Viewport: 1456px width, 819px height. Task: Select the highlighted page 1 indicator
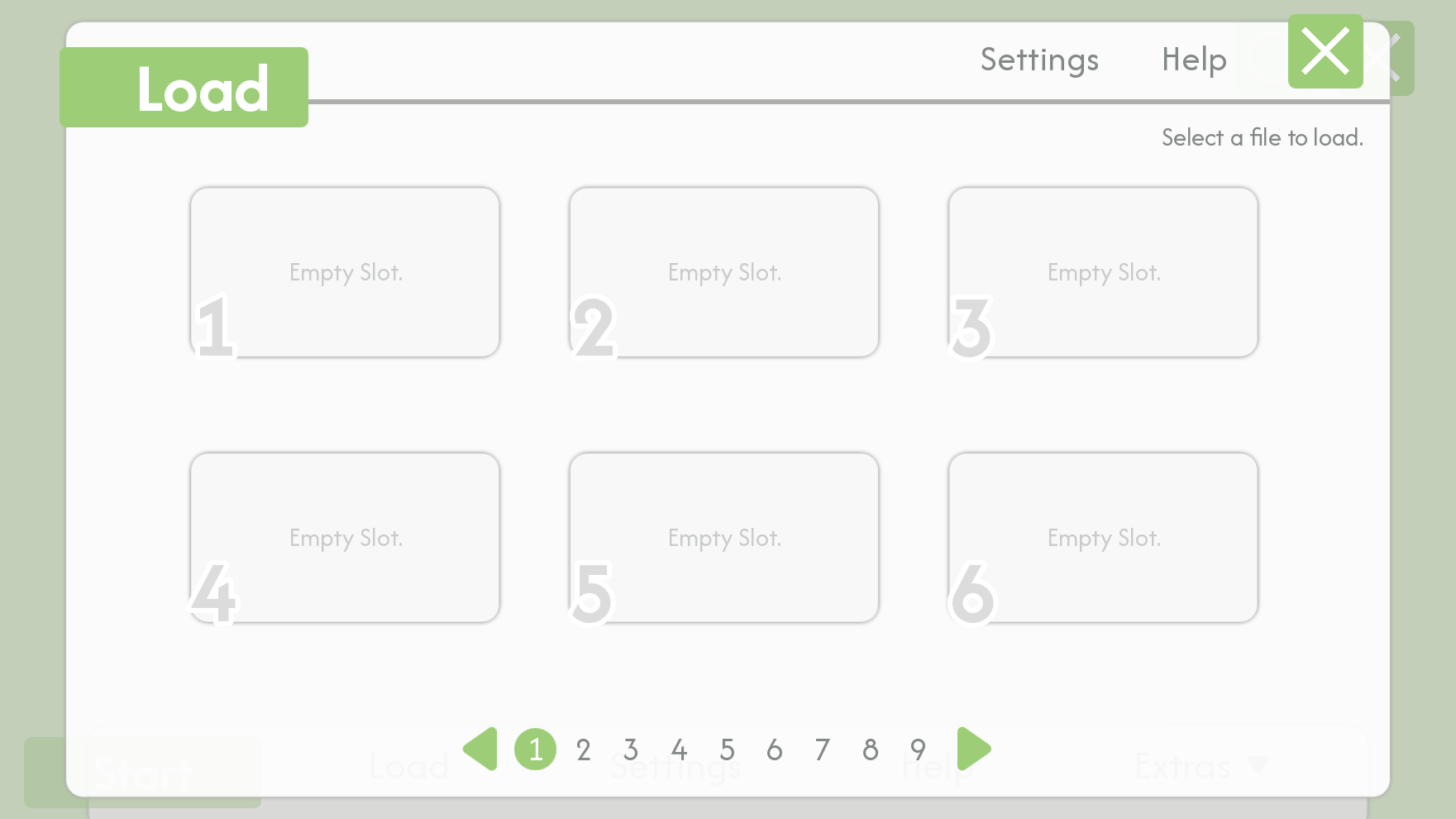[x=535, y=750]
